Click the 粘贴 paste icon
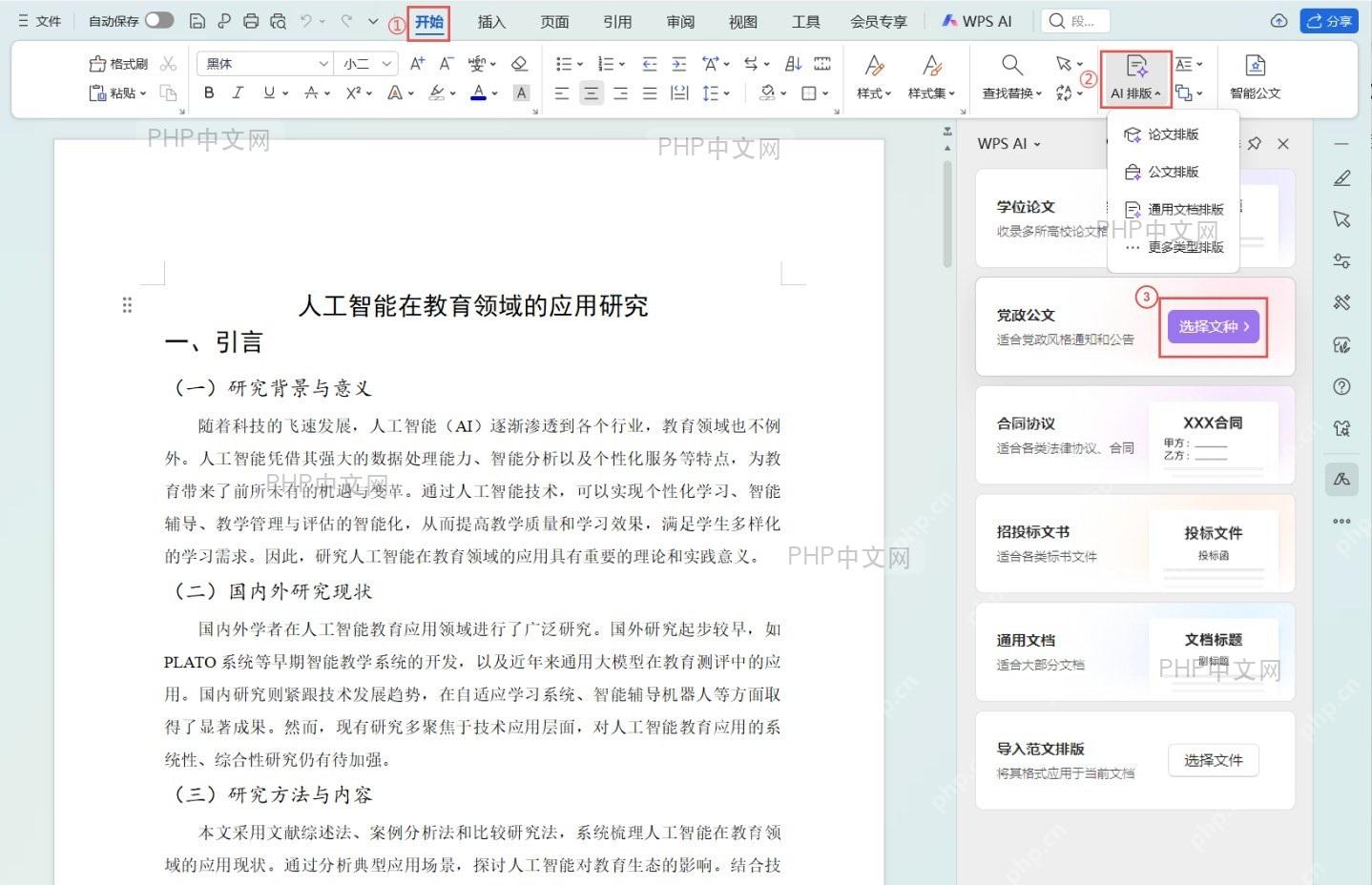This screenshot has height=885, width=1372. point(97,93)
